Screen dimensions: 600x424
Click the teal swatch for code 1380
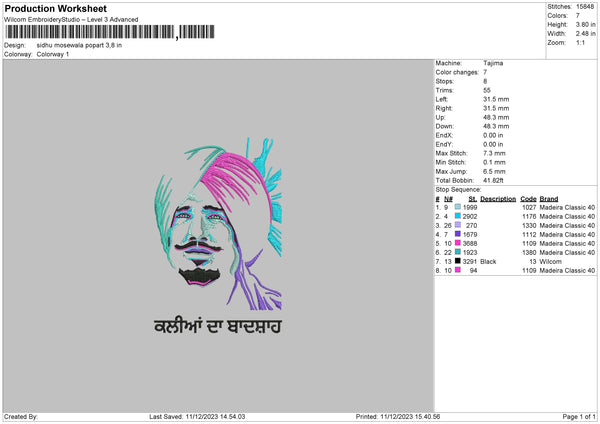(x=458, y=252)
